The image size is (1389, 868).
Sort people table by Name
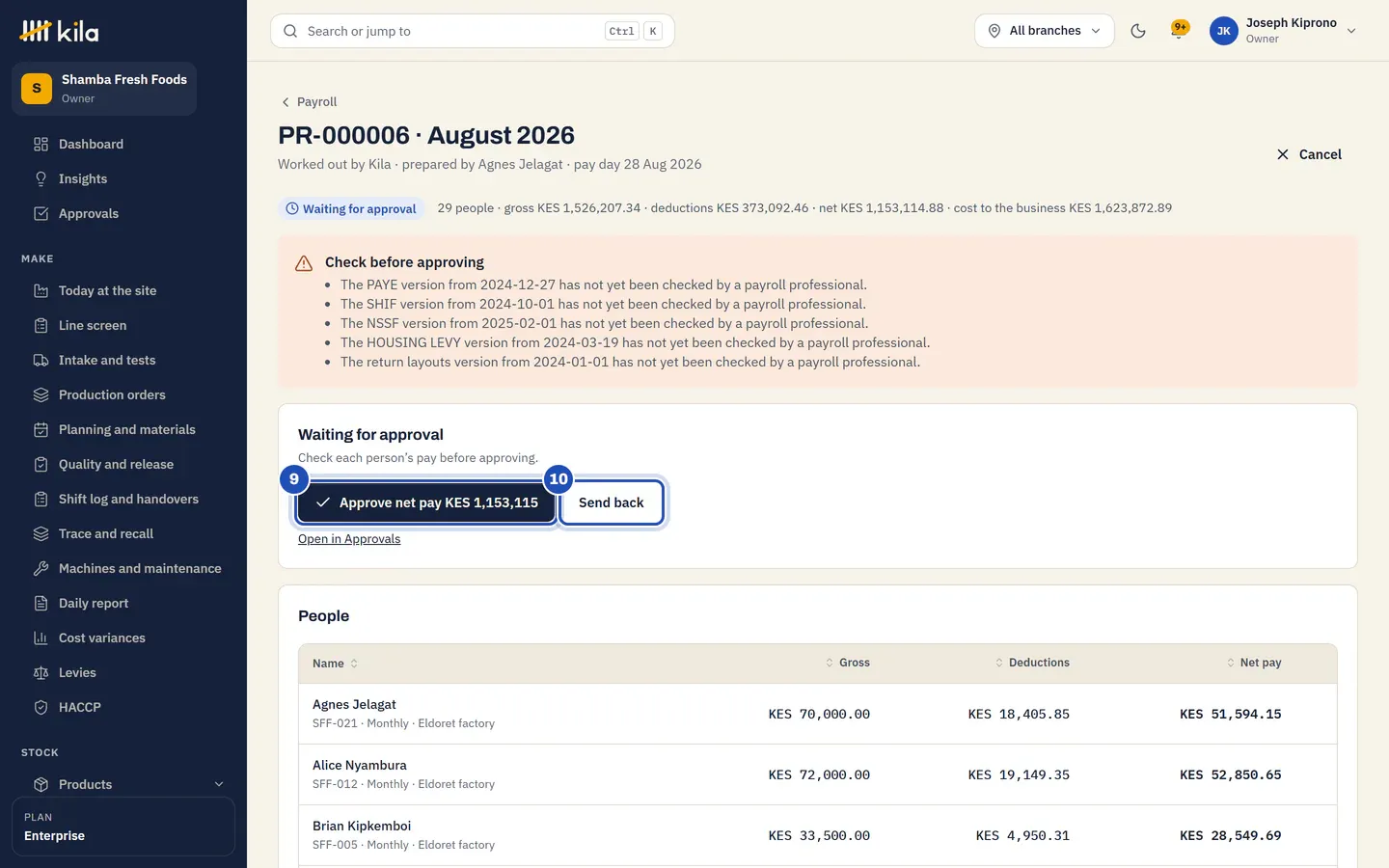click(x=335, y=664)
